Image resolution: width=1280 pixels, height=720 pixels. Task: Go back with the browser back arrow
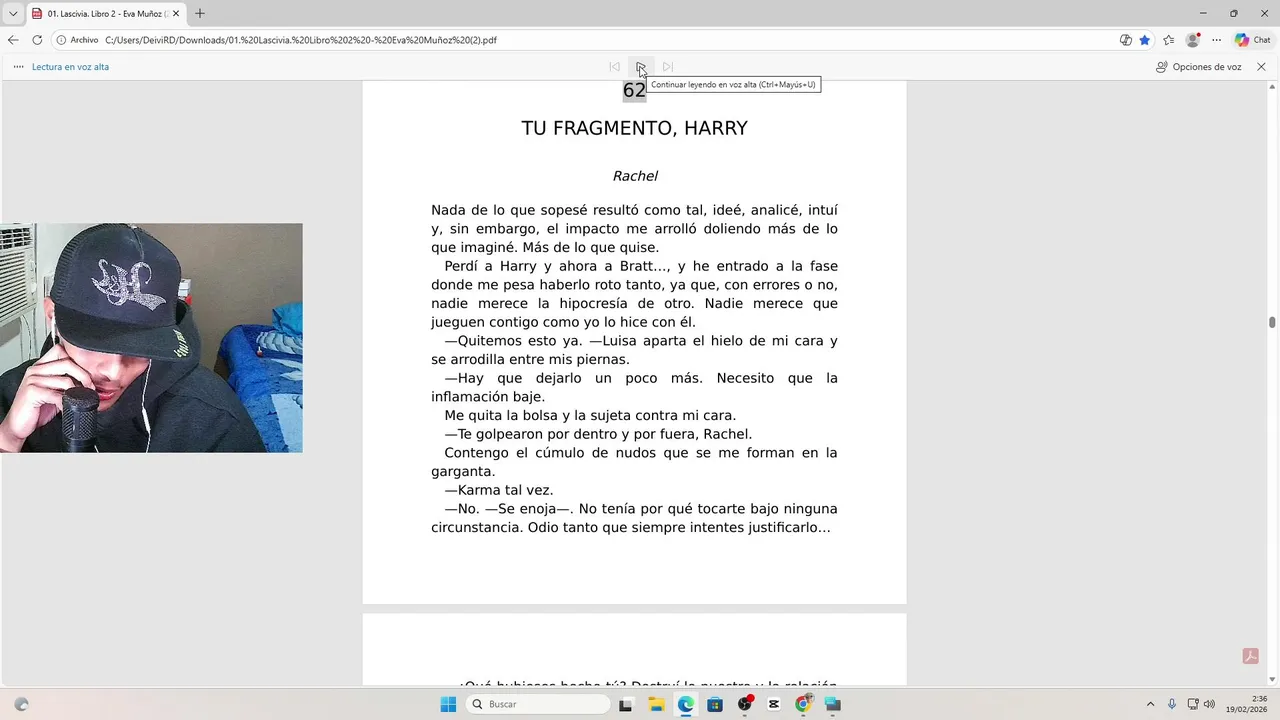(x=13, y=40)
